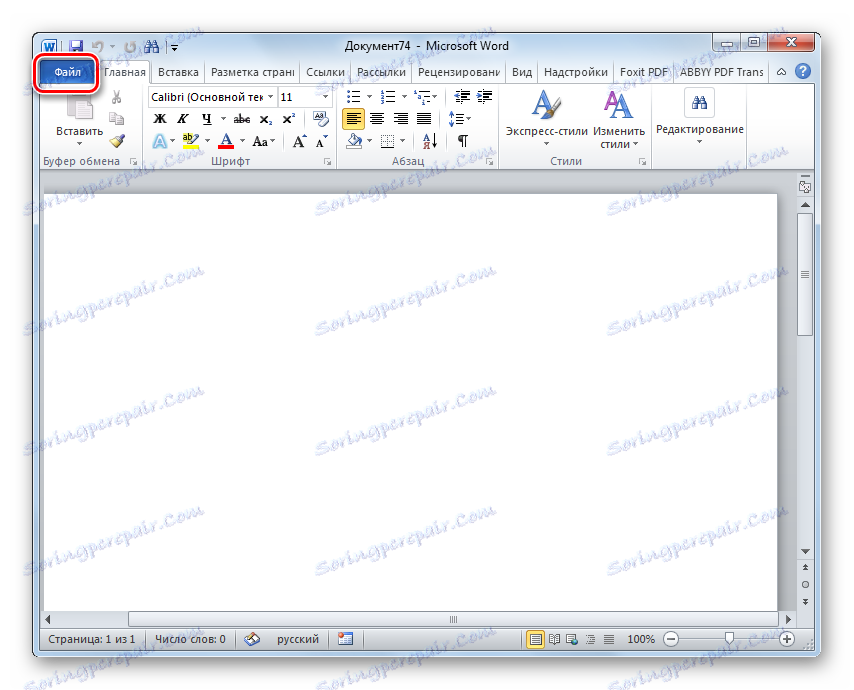The image size is (854, 690).
Task: Switch to the Вставка ribbon tab
Action: point(178,72)
